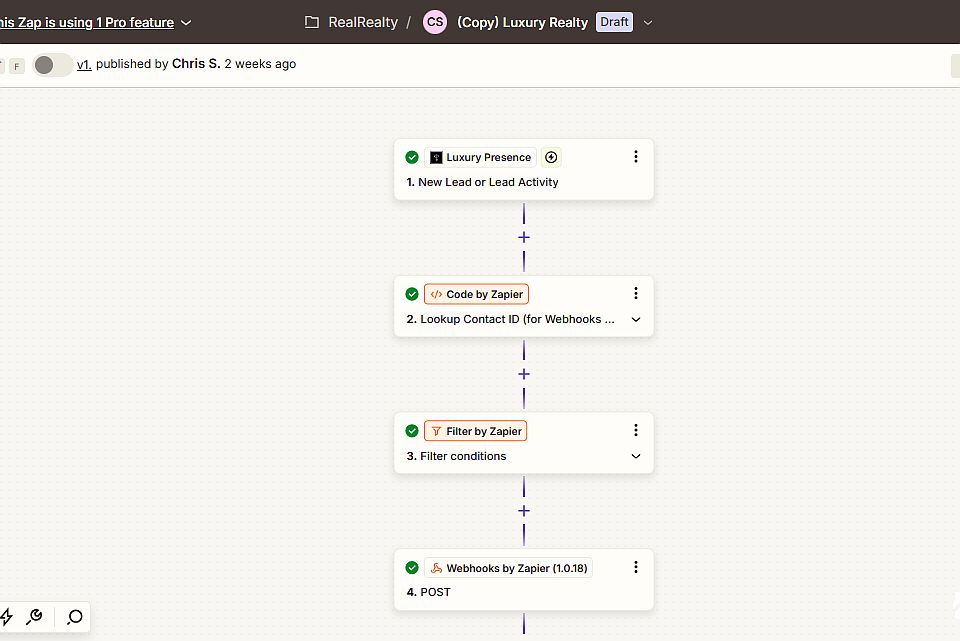Expand the Filter conditions step chevron
Image resolution: width=960 pixels, height=641 pixels.
tap(636, 456)
